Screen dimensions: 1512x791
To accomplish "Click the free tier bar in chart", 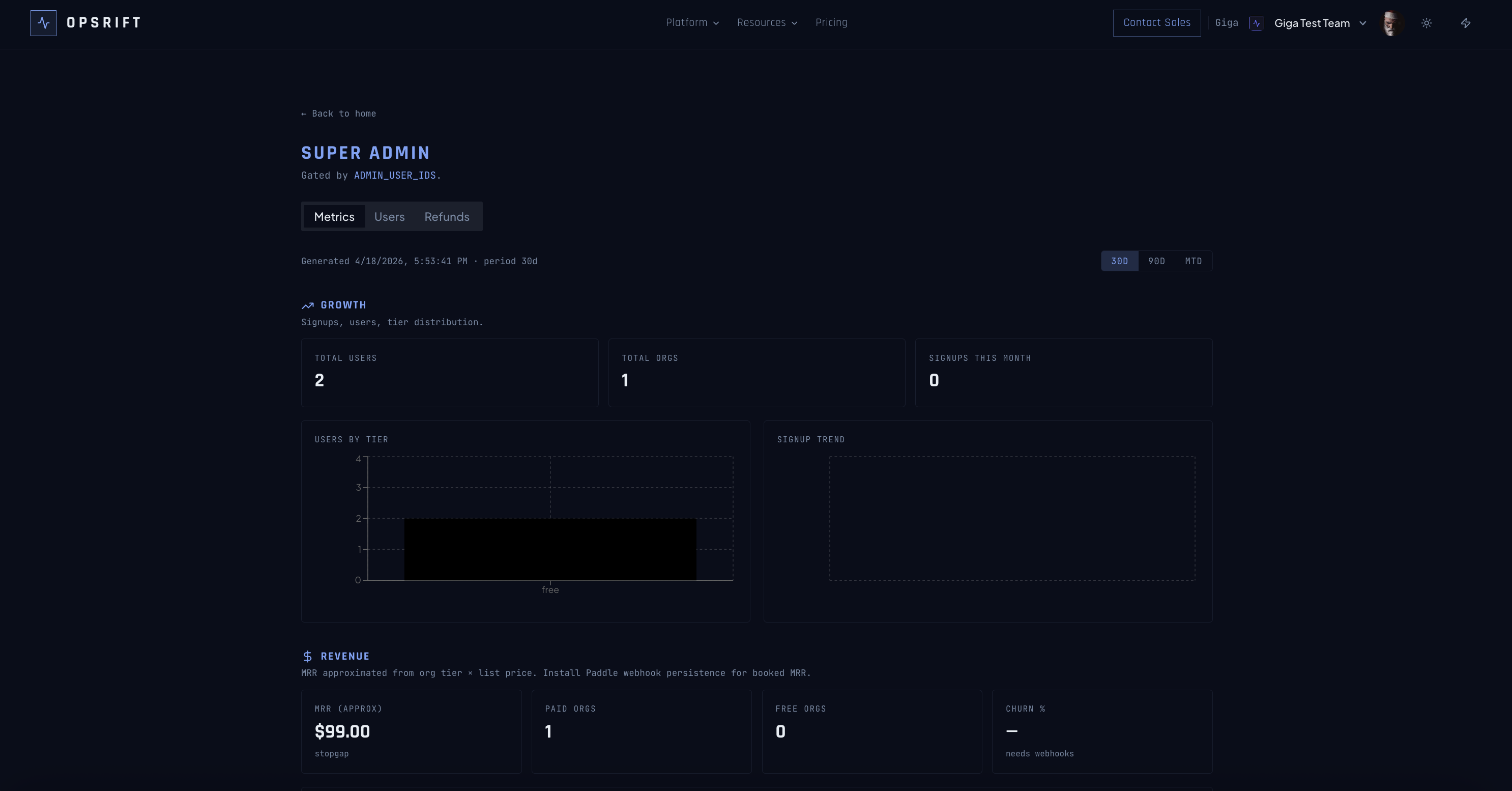I will tap(550, 549).
